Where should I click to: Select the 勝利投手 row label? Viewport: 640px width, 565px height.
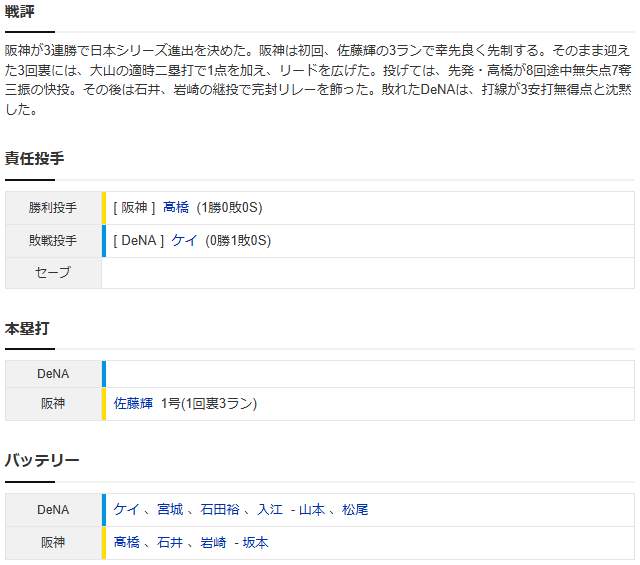53,207
